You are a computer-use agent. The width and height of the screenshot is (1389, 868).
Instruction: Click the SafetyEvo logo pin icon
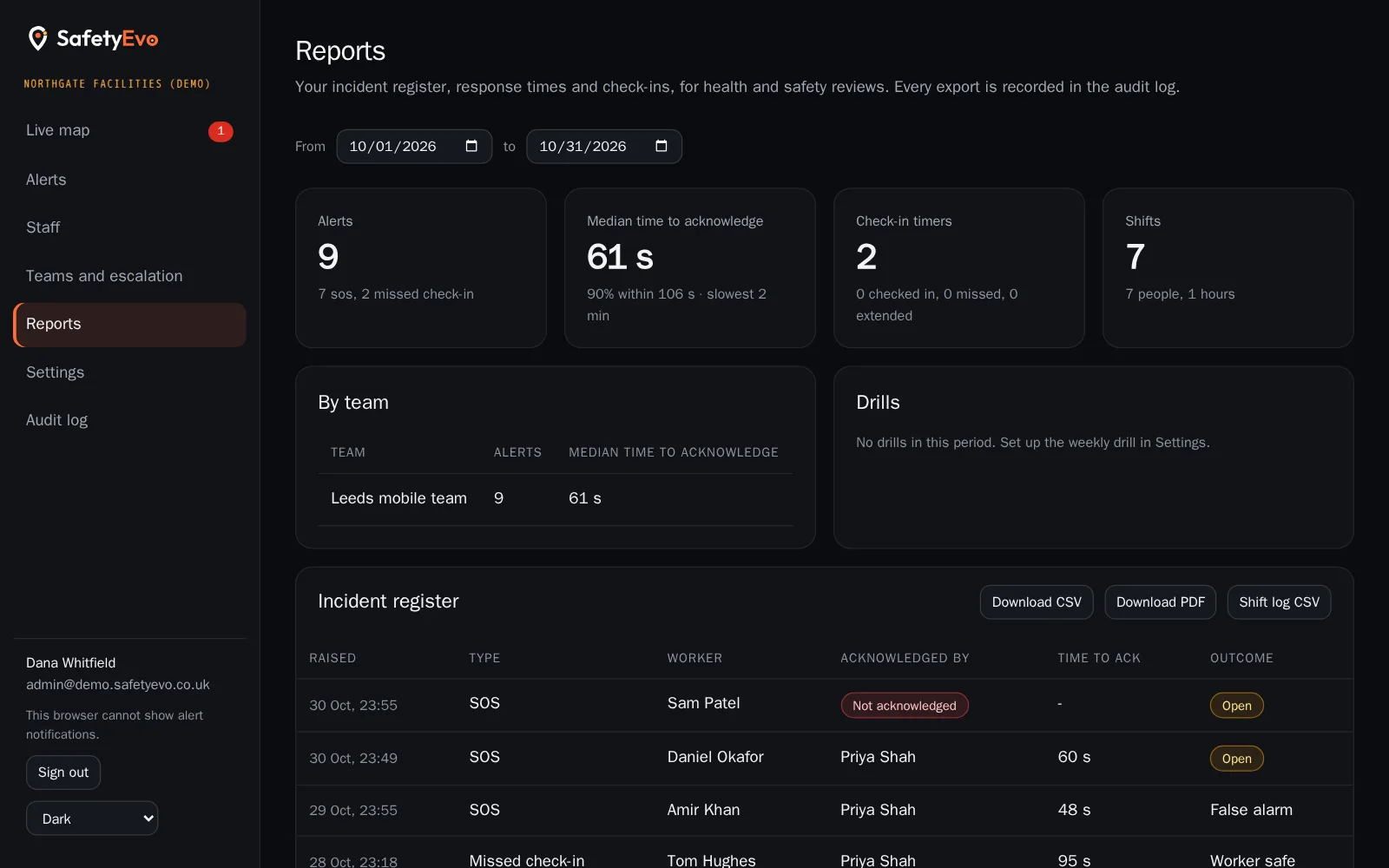pos(37,38)
